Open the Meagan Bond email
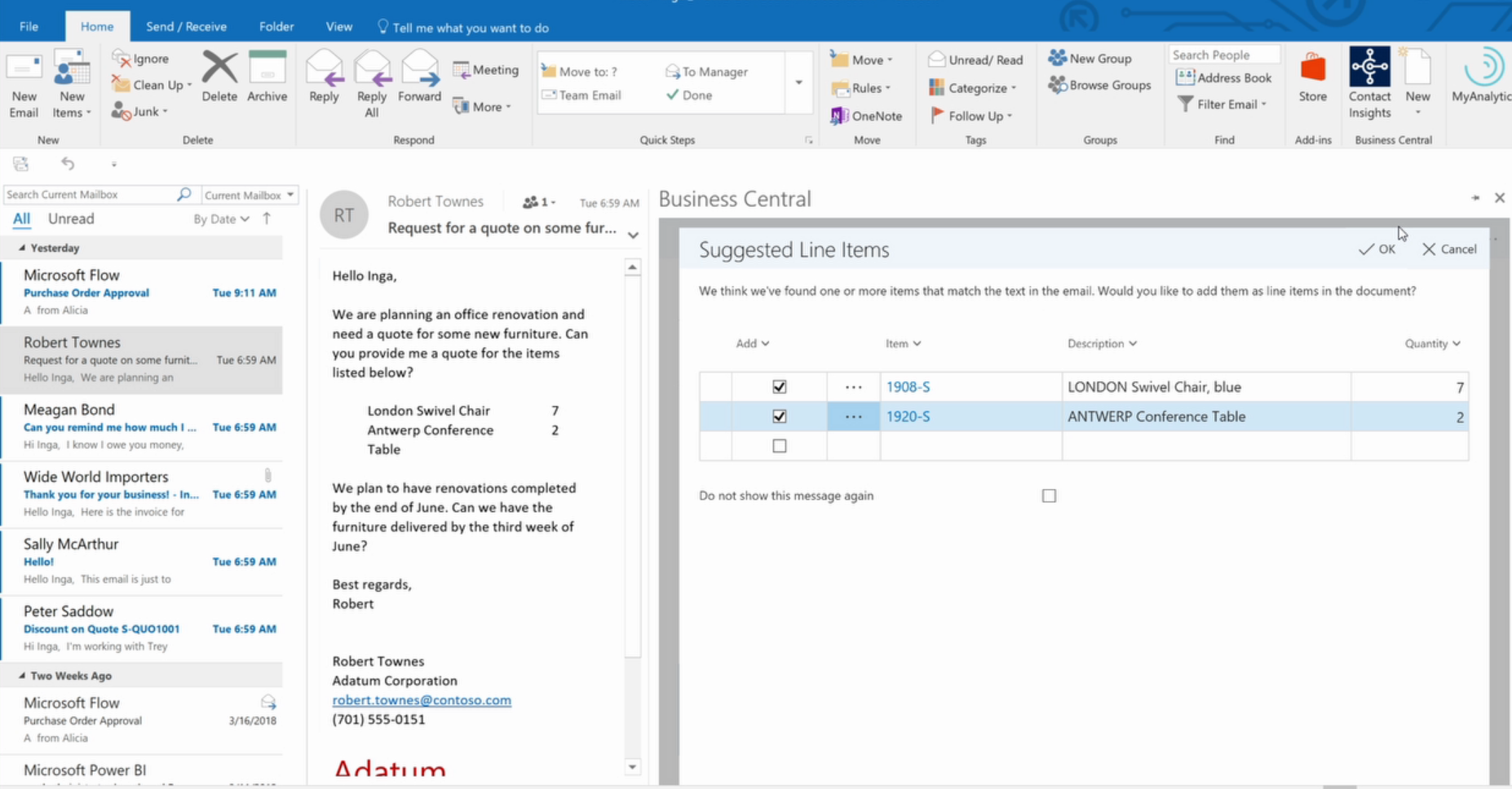 point(142,427)
